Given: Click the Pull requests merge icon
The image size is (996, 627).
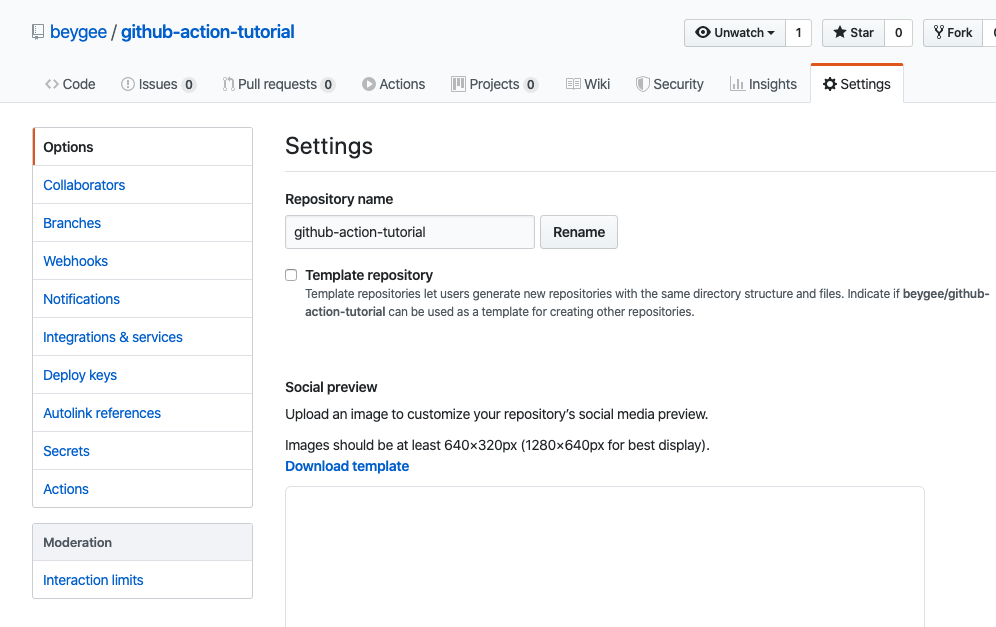Looking at the screenshot, I should coord(228,84).
